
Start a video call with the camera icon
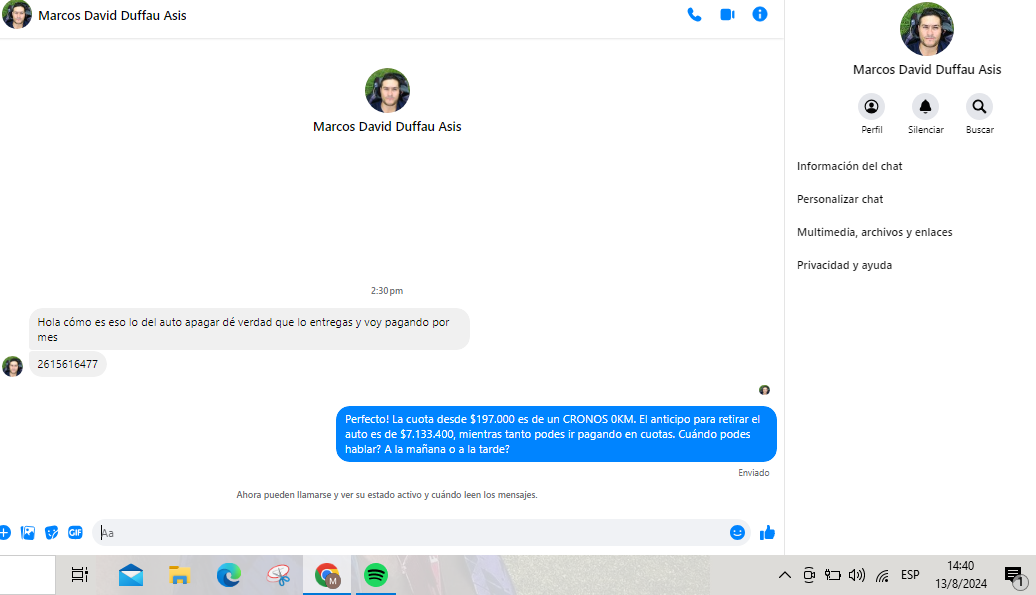727,15
